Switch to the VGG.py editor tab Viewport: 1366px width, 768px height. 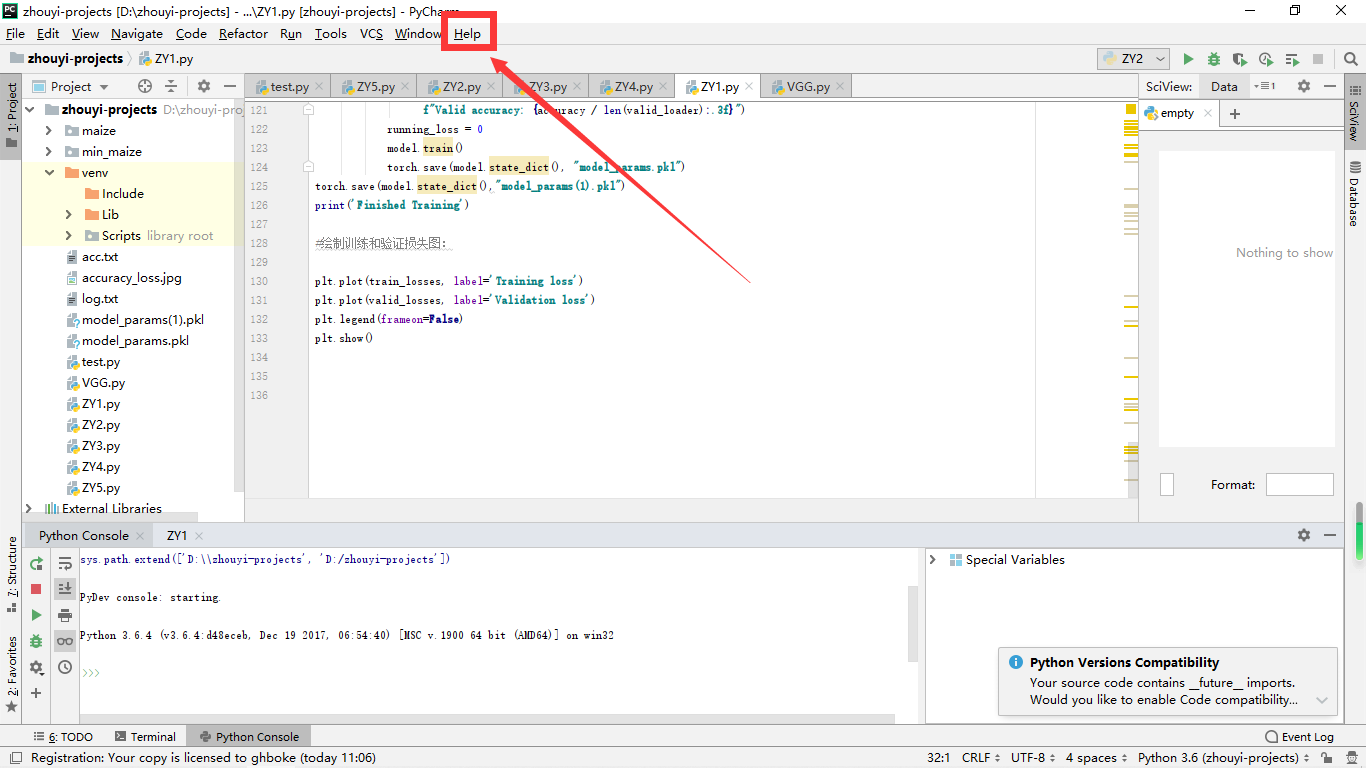coord(807,86)
